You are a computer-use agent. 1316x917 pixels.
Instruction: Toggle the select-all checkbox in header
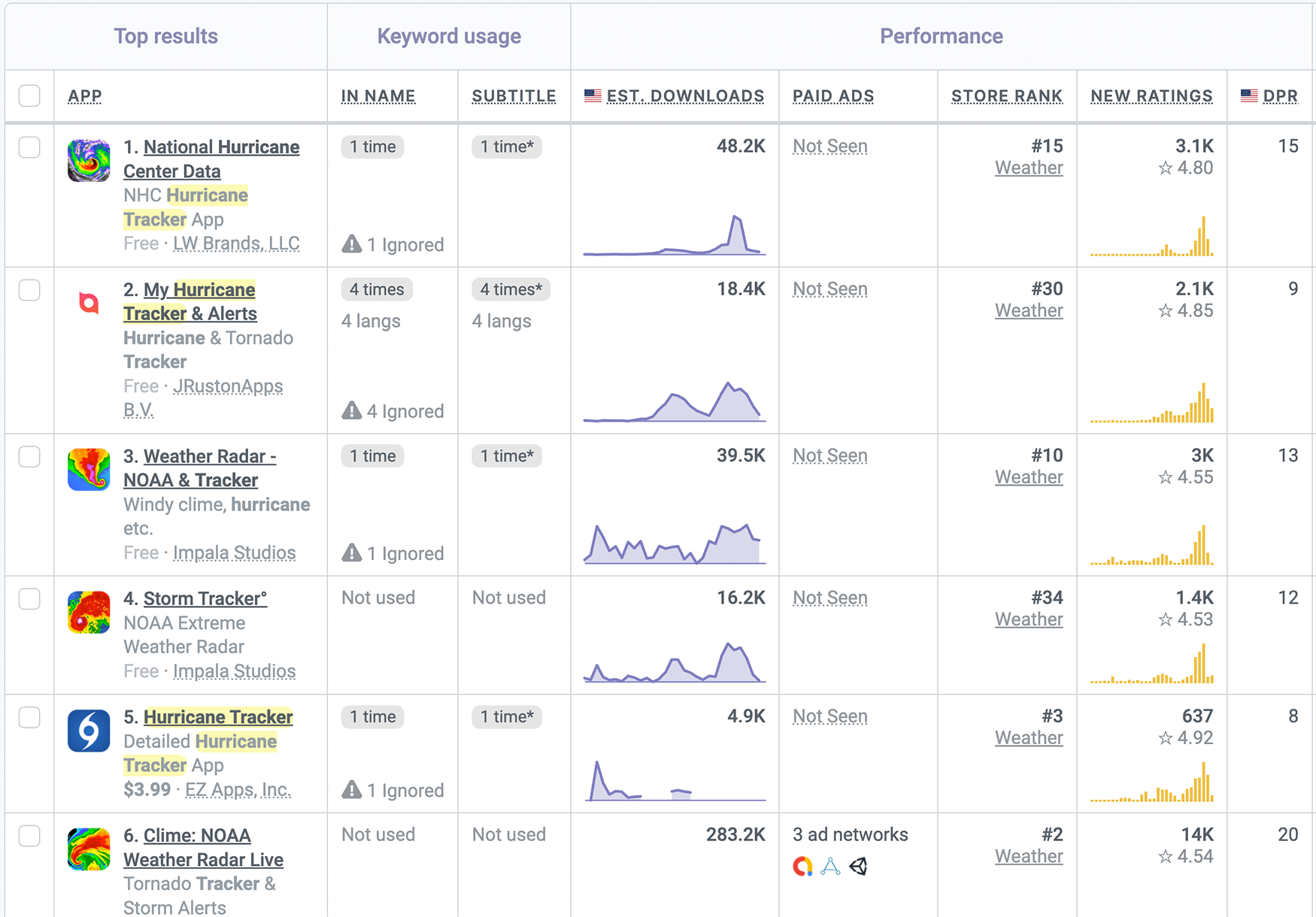[x=29, y=95]
